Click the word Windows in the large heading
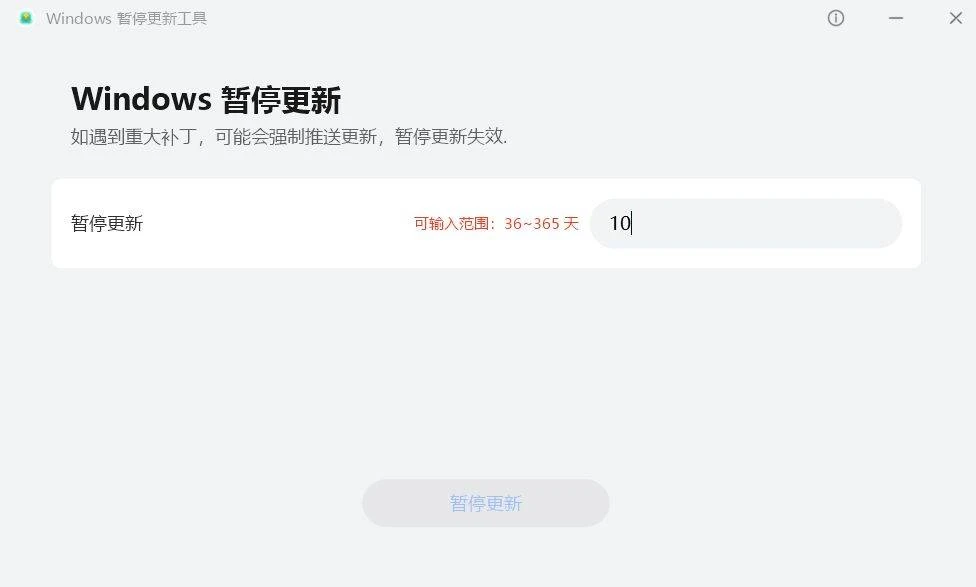This screenshot has height=587, width=976. (x=141, y=99)
